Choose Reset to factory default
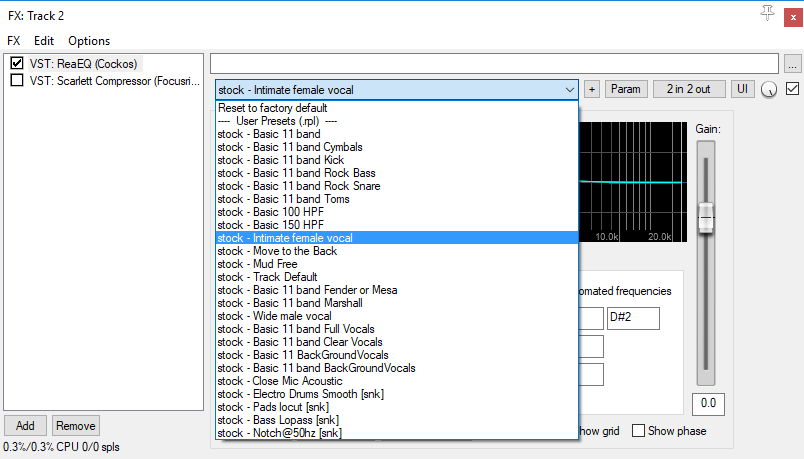Image resolution: width=804 pixels, height=459 pixels. pos(397,108)
